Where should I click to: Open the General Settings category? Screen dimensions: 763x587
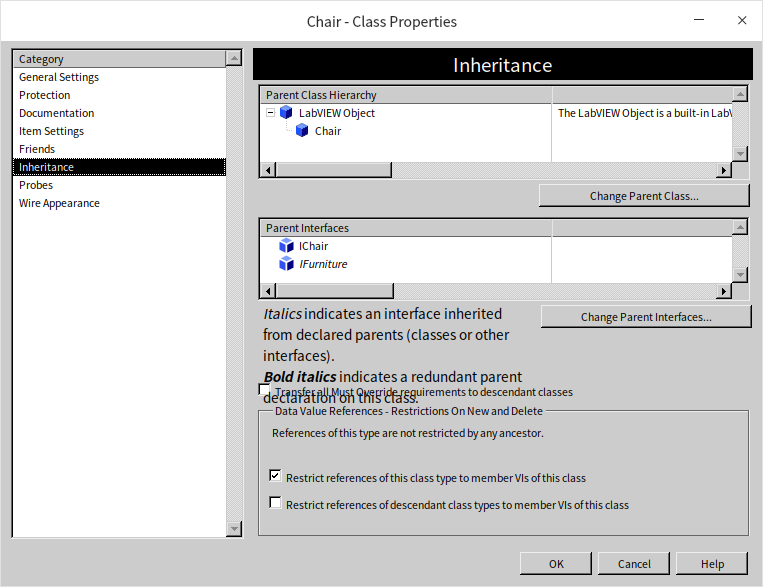click(x=59, y=77)
